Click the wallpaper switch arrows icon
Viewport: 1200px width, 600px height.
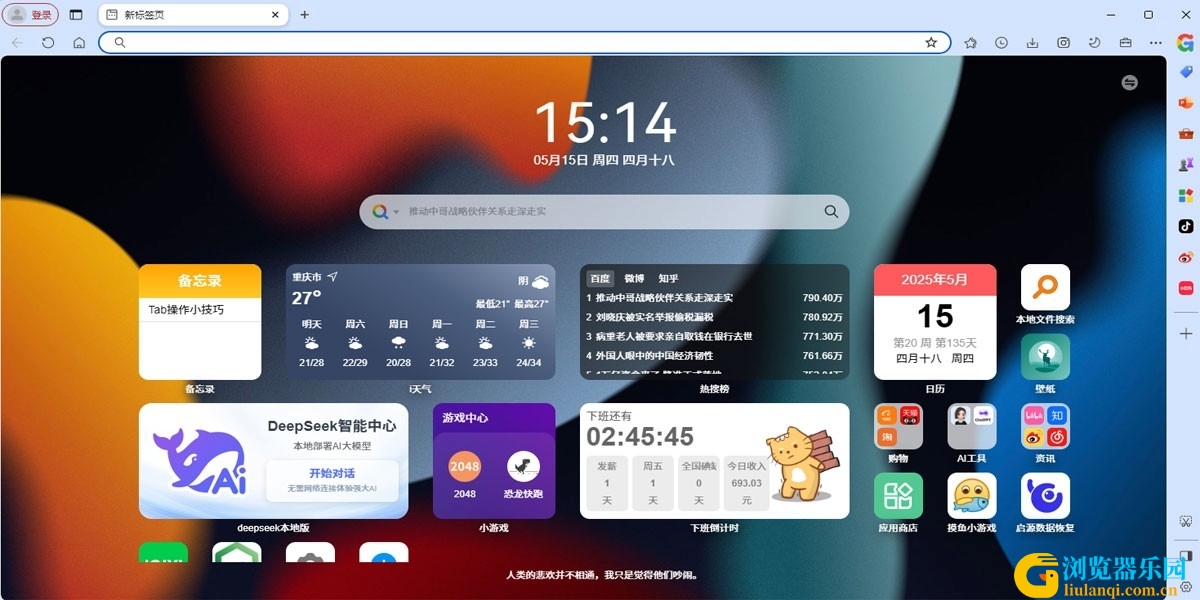pos(1130,83)
